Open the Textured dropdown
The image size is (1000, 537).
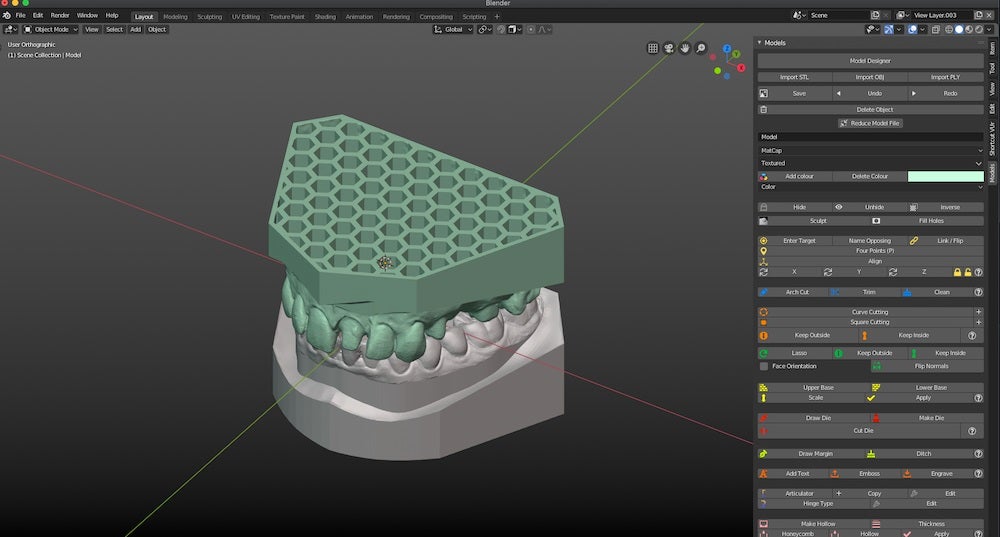(870, 163)
